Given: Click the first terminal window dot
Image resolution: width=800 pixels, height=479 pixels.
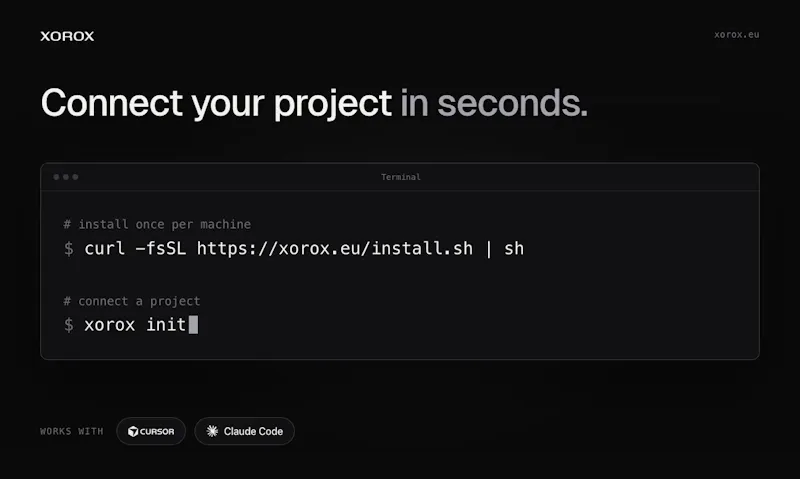Looking at the screenshot, I should click(x=56, y=177).
